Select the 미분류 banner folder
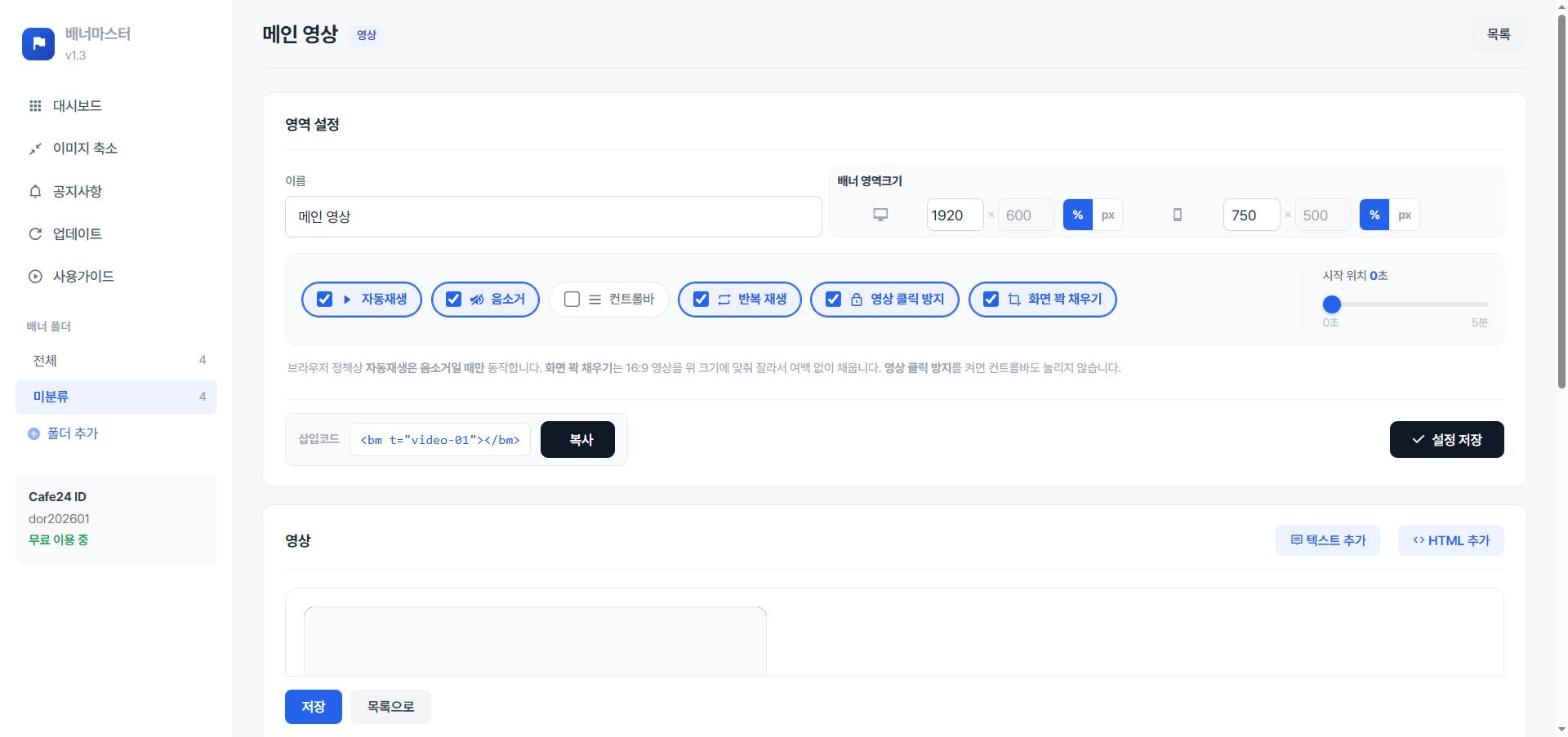Viewport: 1568px width, 737px height. [x=116, y=397]
